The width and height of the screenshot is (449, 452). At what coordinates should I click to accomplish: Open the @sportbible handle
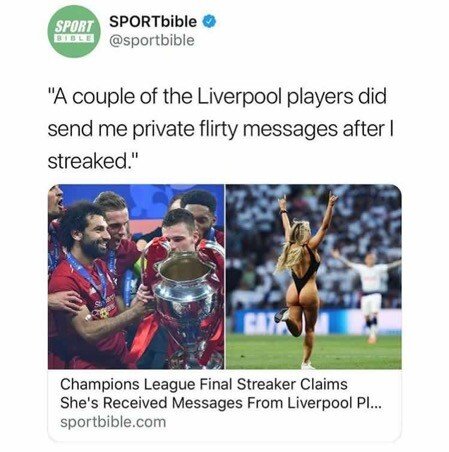pyautogui.click(x=152, y=40)
